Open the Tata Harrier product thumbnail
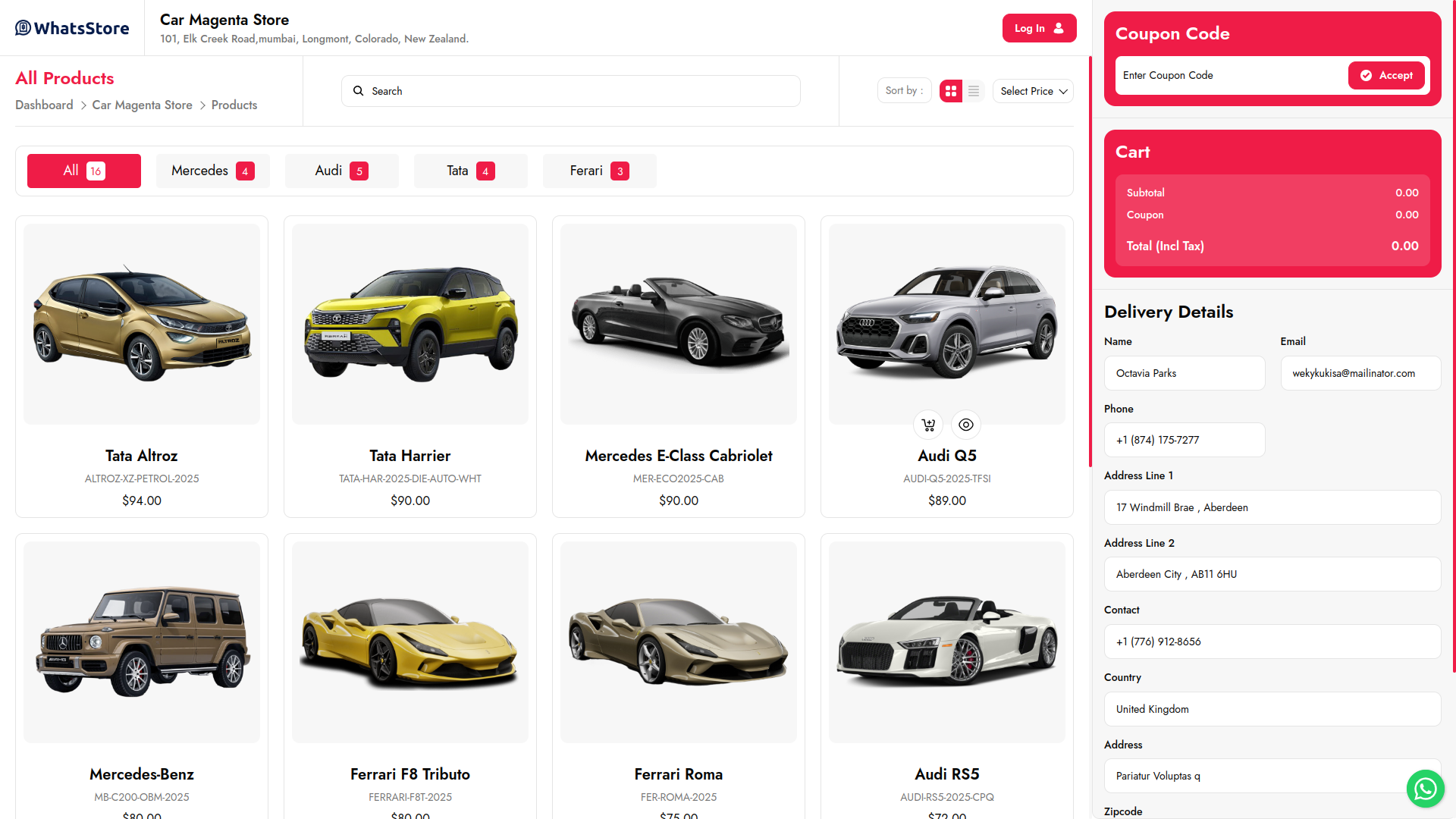1456x819 pixels. pyautogui.click(x=410, y=324)
